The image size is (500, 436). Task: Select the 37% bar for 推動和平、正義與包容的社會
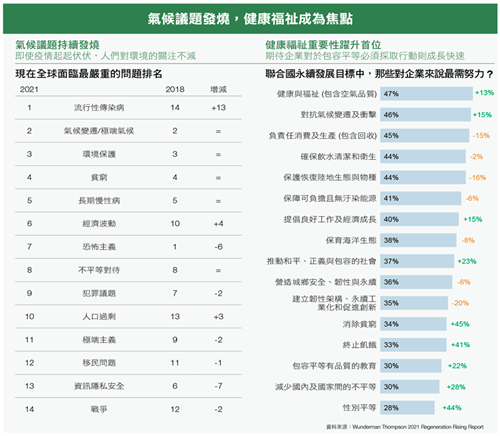417,261
